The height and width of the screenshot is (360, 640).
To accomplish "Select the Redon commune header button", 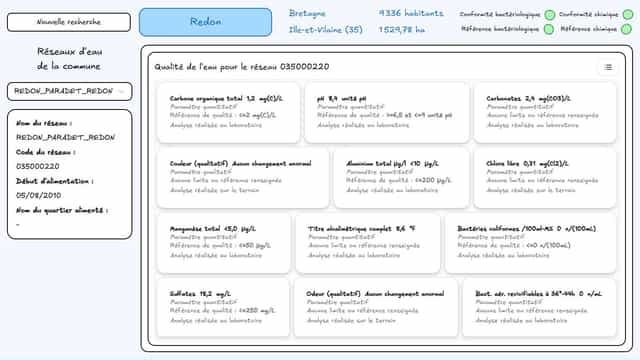I will pos(205,22).
